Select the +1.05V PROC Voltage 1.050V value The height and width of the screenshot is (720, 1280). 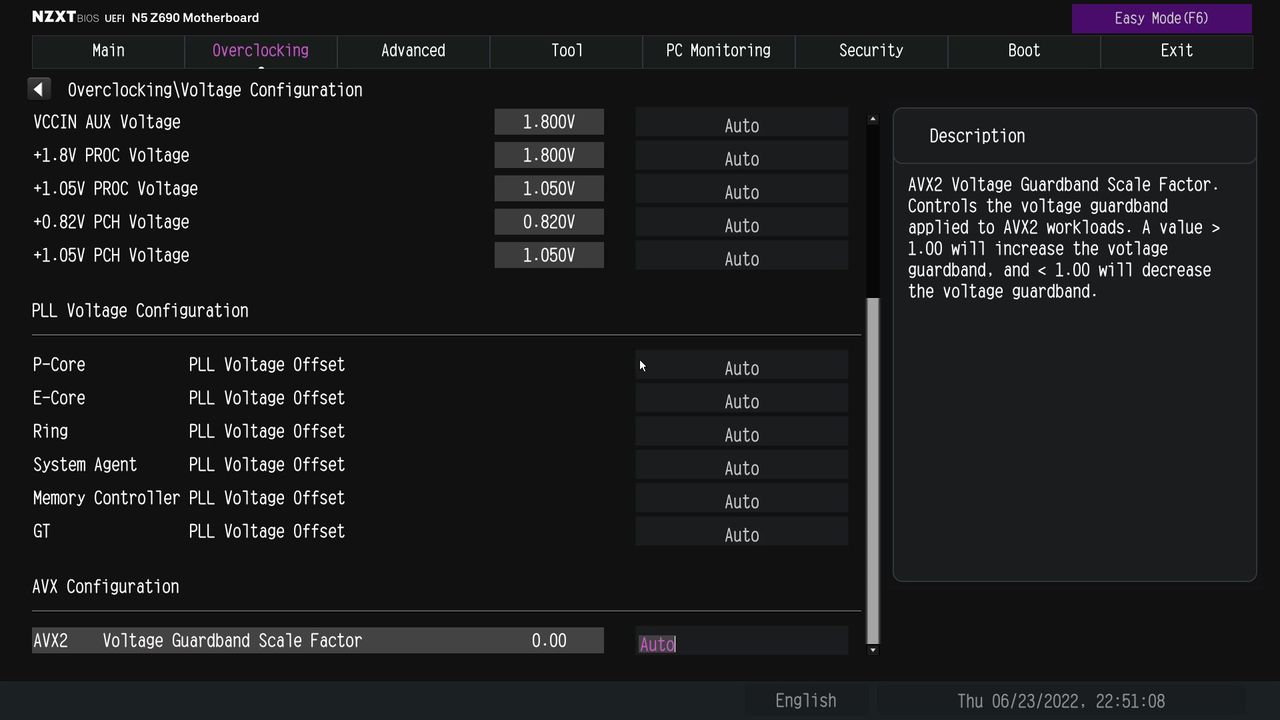click(549, 189)
